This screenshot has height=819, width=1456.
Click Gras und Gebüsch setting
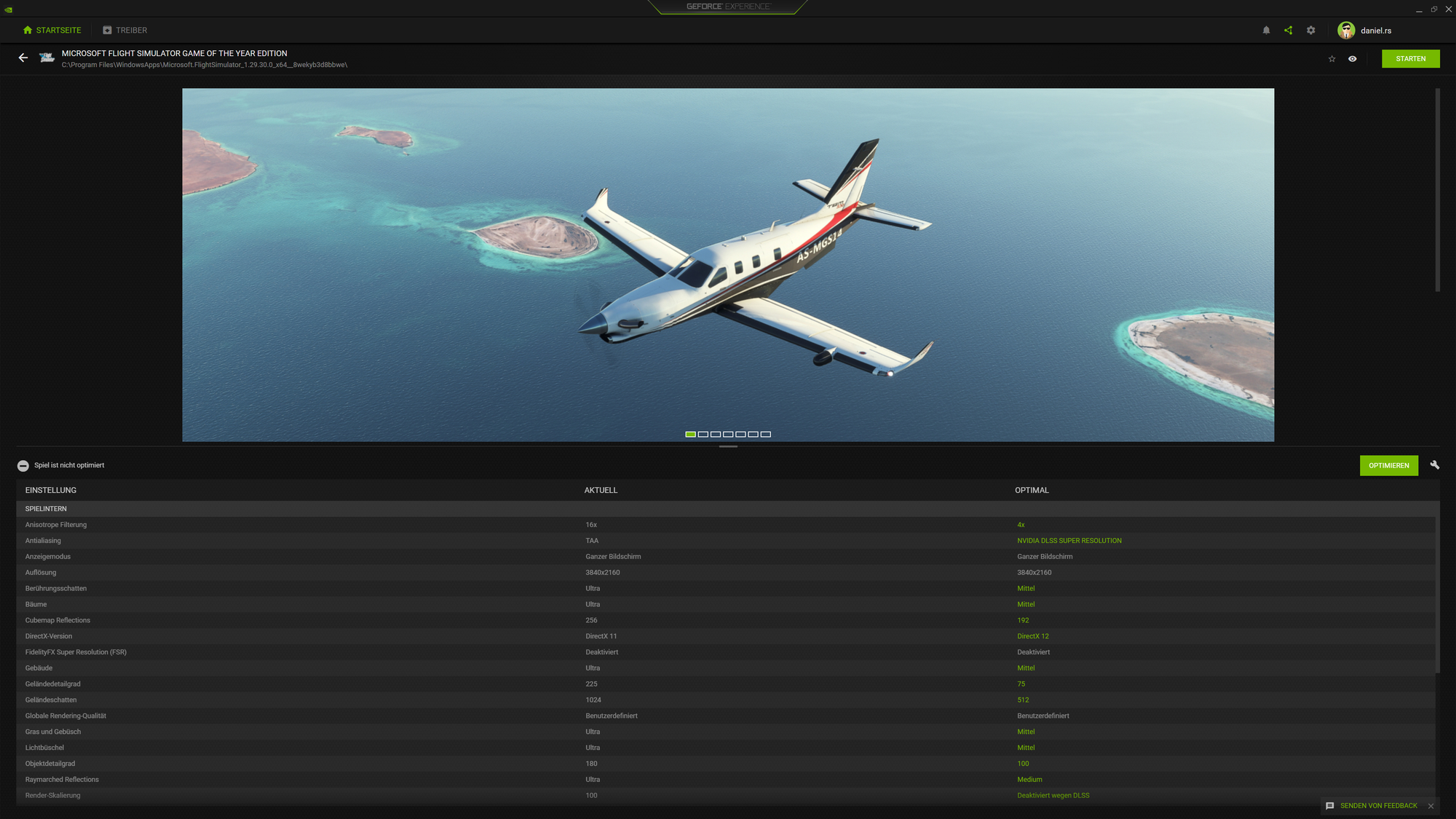coord(726,732)
